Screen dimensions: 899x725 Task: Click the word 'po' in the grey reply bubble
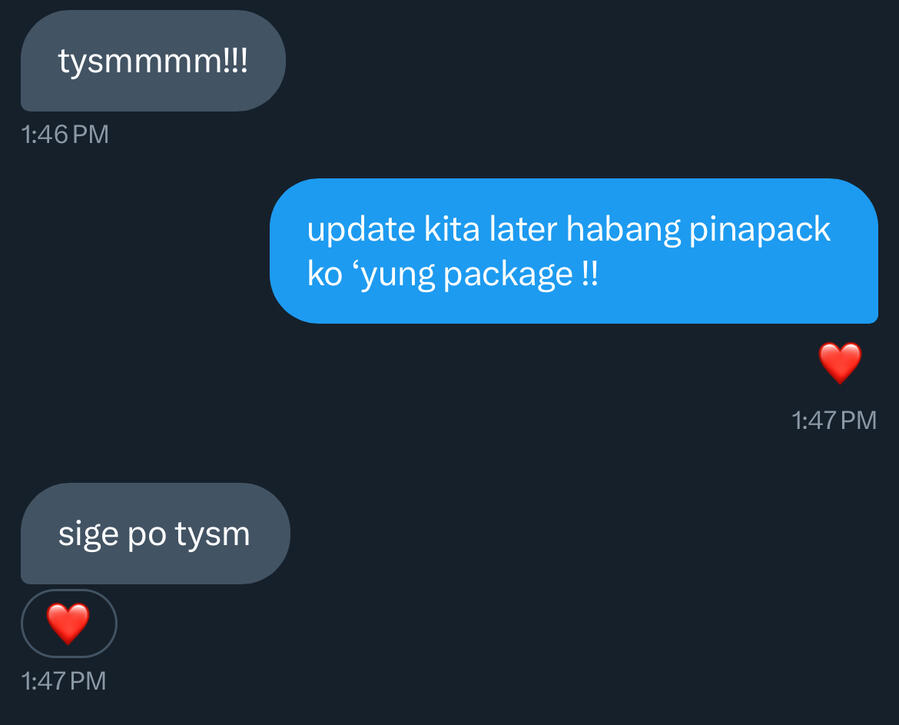coord(147,538)
